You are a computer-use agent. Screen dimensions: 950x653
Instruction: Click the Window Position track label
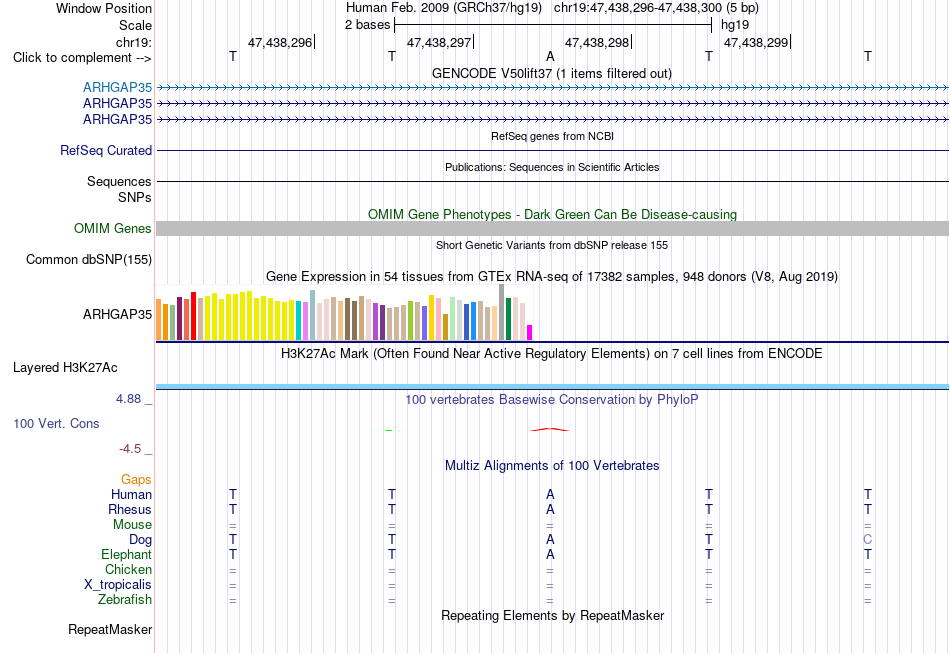point(104,8)
